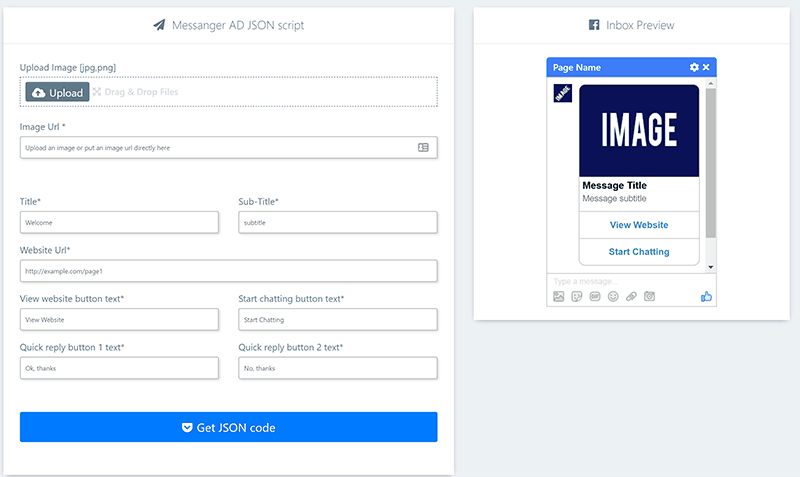Click the photo attachment icon
This screenshot has width=800, height=477.
[559, 296]
